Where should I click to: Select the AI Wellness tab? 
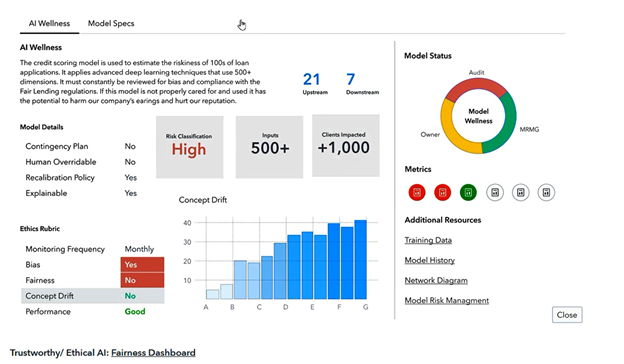[x=49, y=23]
